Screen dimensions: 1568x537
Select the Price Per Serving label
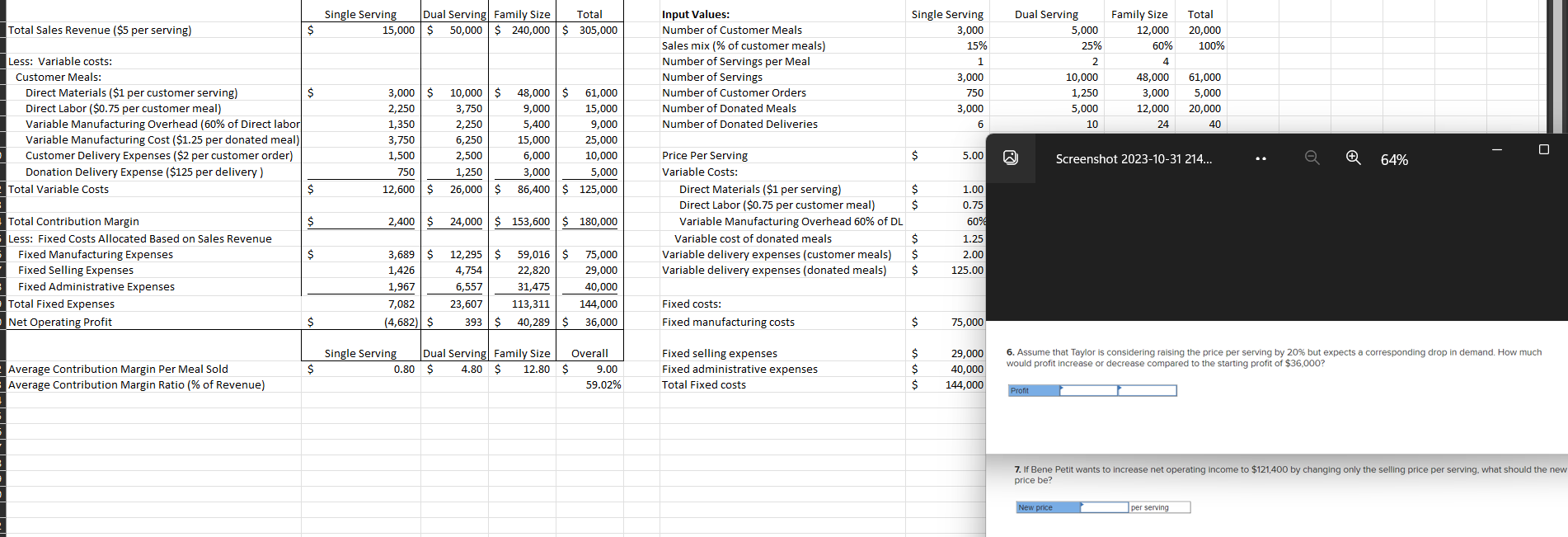[705, 156]
